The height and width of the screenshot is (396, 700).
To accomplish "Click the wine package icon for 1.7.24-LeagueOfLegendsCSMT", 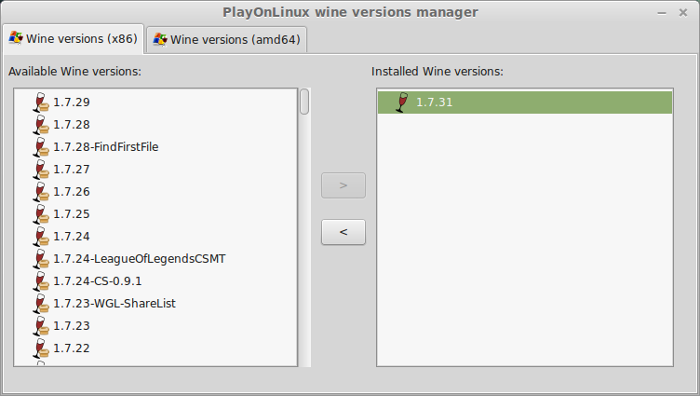I will point(41,259).
